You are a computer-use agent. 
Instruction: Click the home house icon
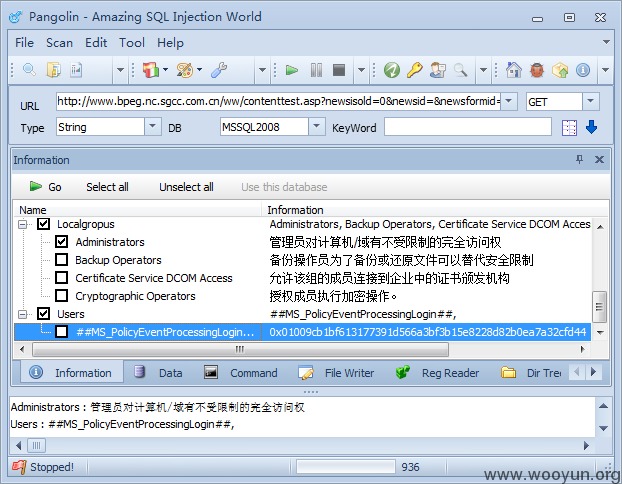point(514,70)
